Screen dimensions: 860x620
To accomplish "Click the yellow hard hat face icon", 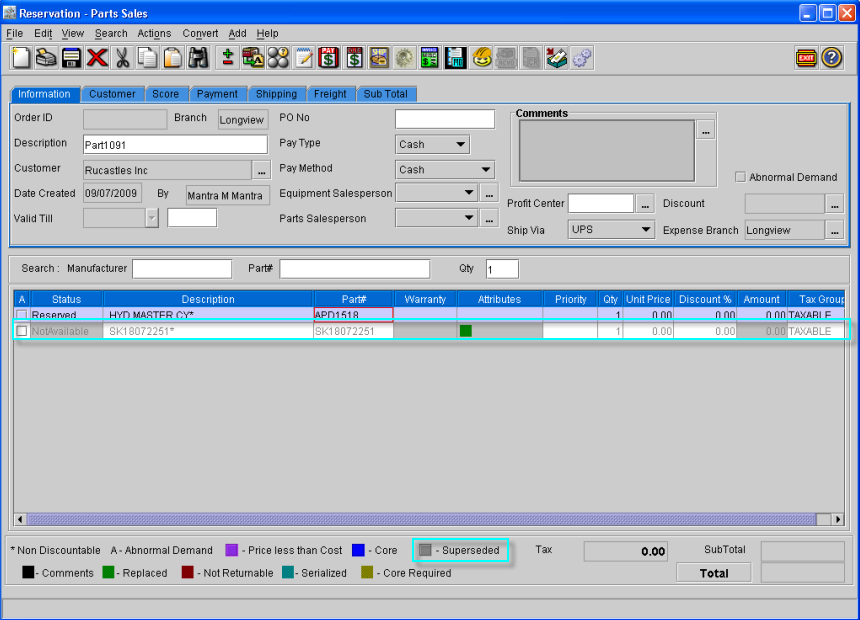I will point(482,58).
